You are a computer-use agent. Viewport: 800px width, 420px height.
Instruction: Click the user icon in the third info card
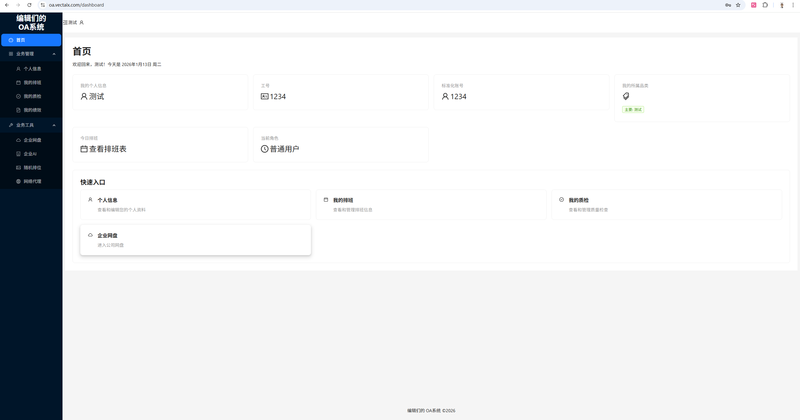(445, 96)
